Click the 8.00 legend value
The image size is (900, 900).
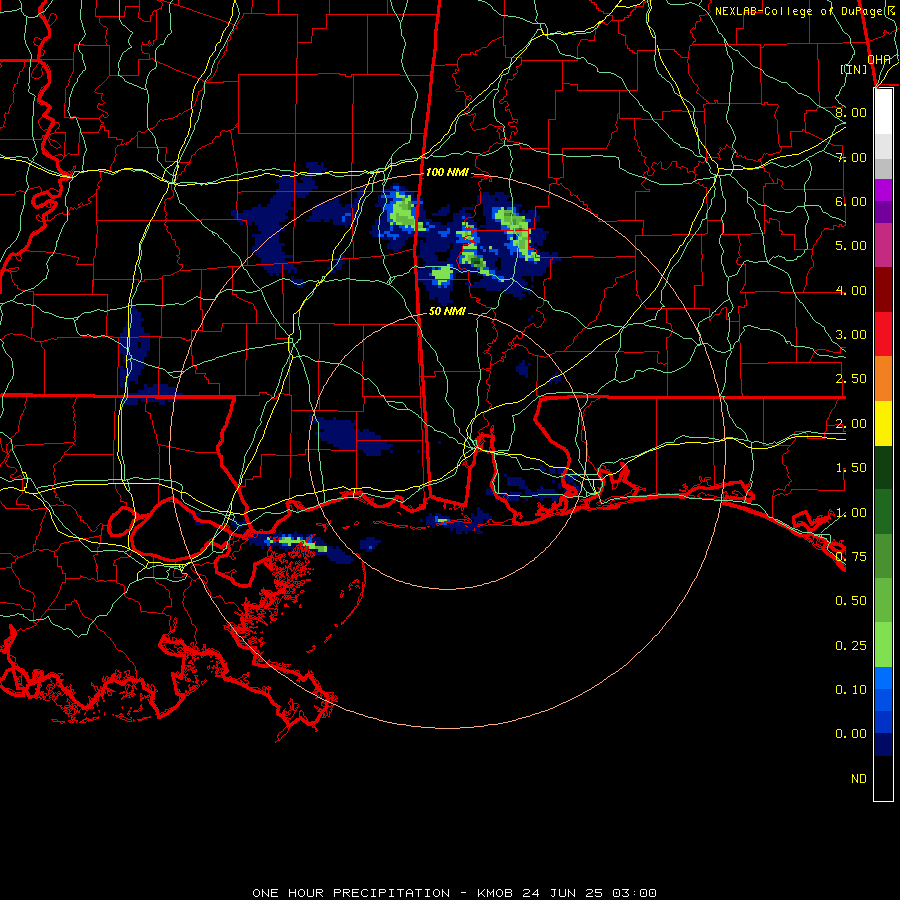pyautogui.click(x=851, y=112)
